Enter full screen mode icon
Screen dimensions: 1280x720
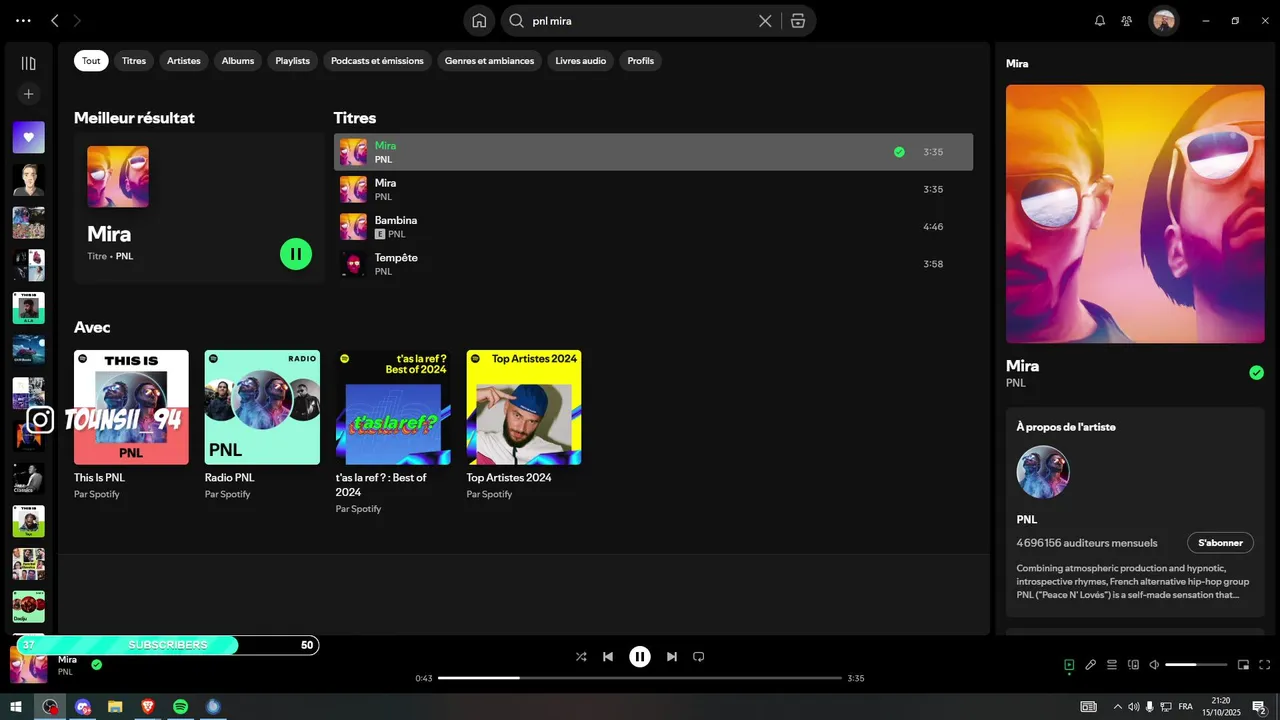[x=1265, y=664]
